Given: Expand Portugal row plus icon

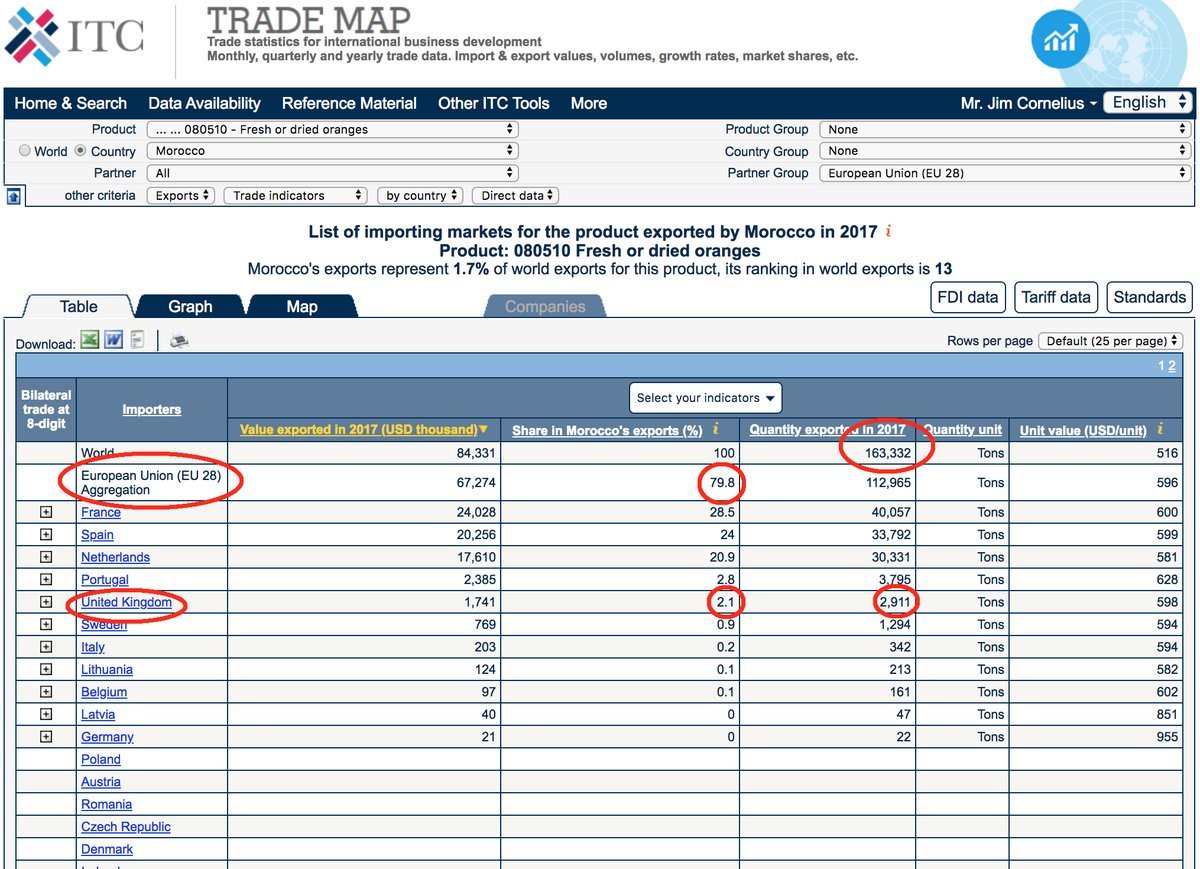Looking at the screenshot, I should pyautogui.click(x=46, y=579).
